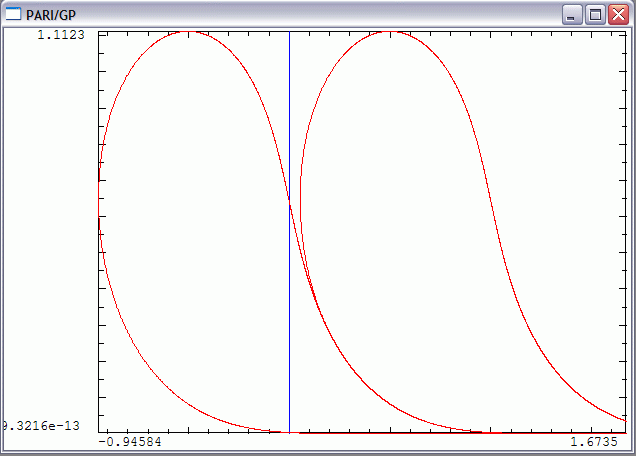Click the PARI/GP title text

(51, 14)
